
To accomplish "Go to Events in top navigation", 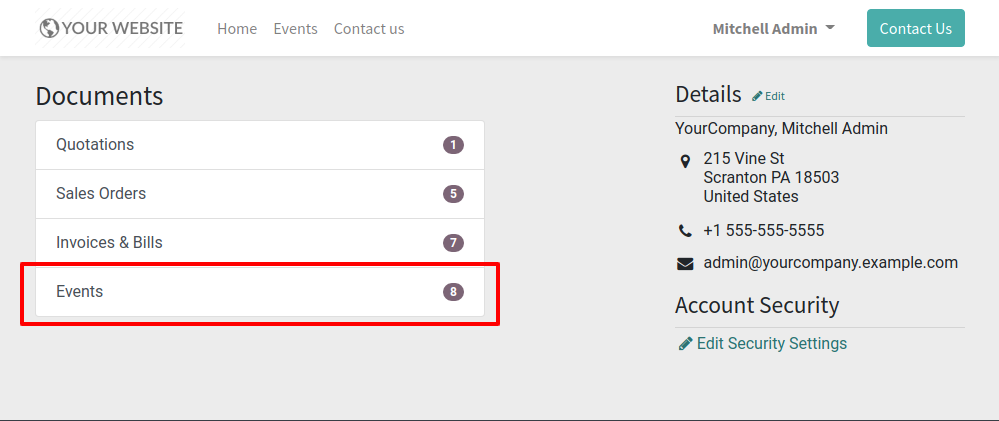I will (x=296, y=29).
